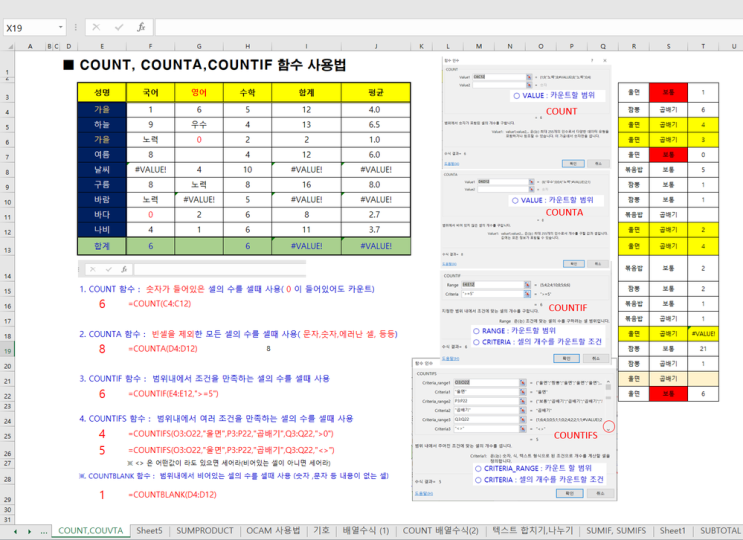Click the next sheet navigation arrow
The width and height of the screenshot is (743, 540).
coord(29,531)
